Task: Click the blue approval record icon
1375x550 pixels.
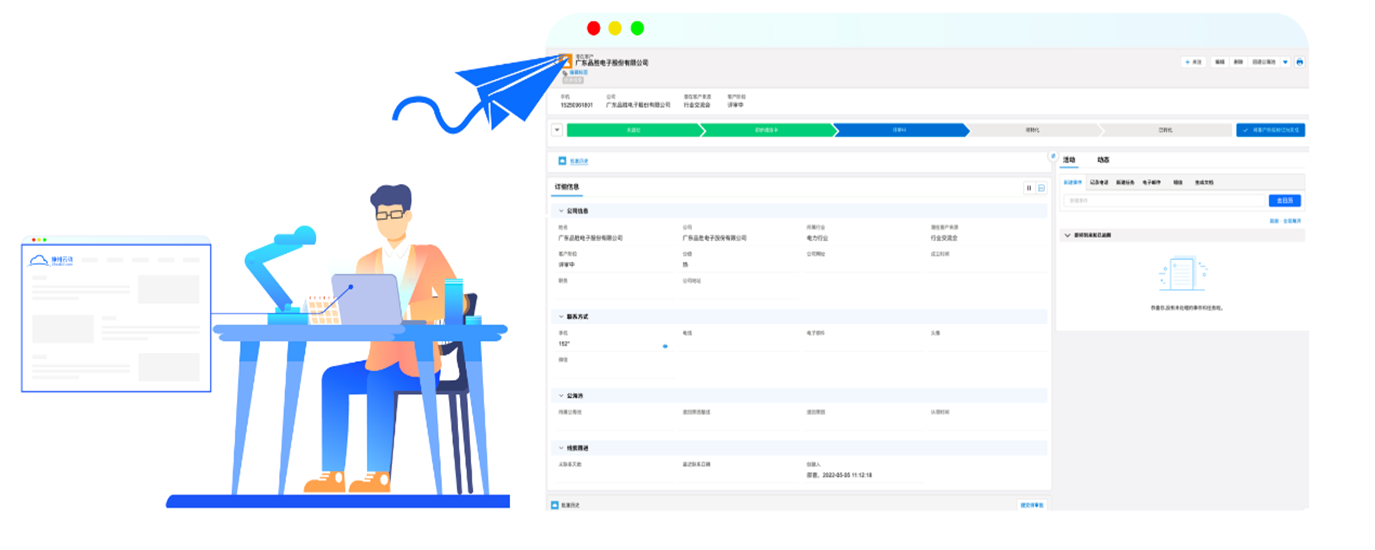Action: [x=562, y=160]
